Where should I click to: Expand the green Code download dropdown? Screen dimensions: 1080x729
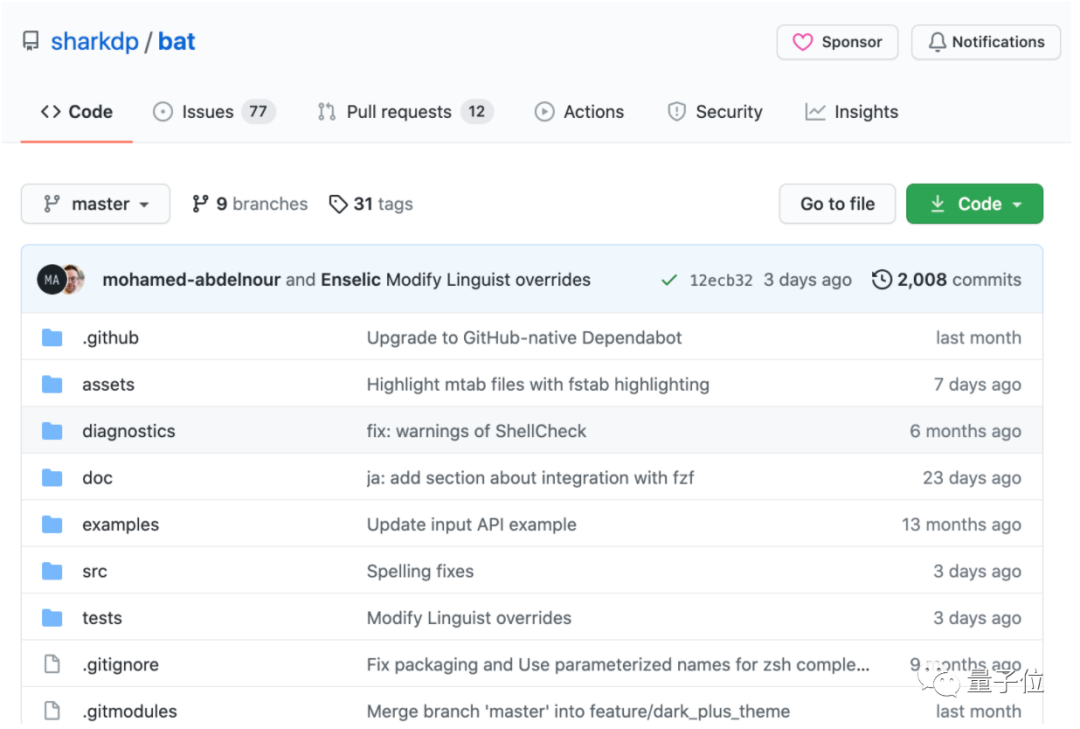974,204
